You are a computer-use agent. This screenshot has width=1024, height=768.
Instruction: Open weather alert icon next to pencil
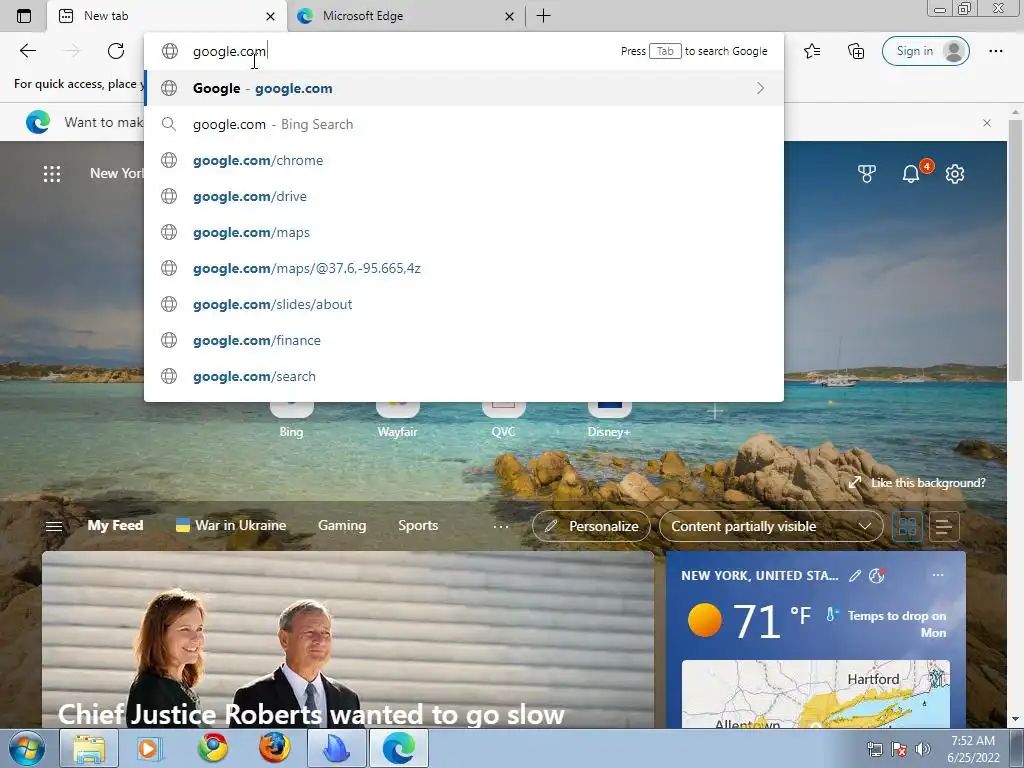point(876,575)
